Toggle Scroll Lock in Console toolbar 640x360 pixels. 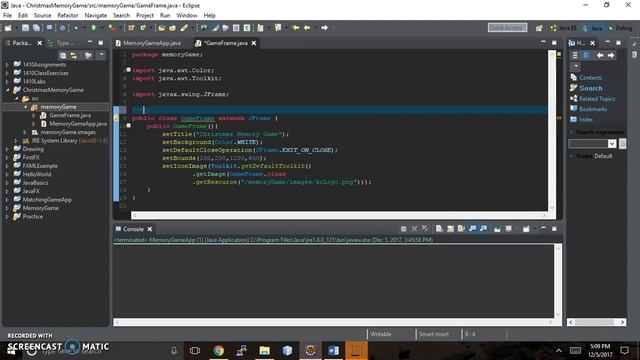[x=450, y=229]
